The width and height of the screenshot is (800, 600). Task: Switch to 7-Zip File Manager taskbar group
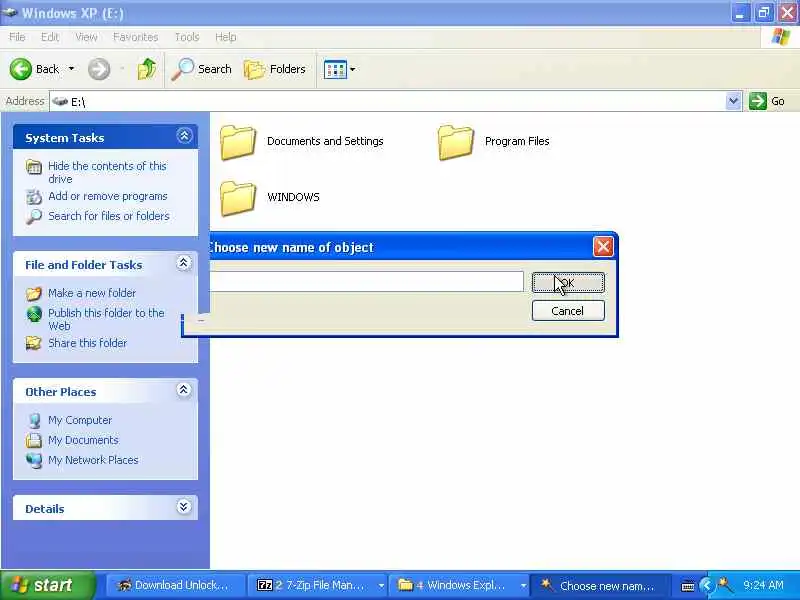click(317, 585)
